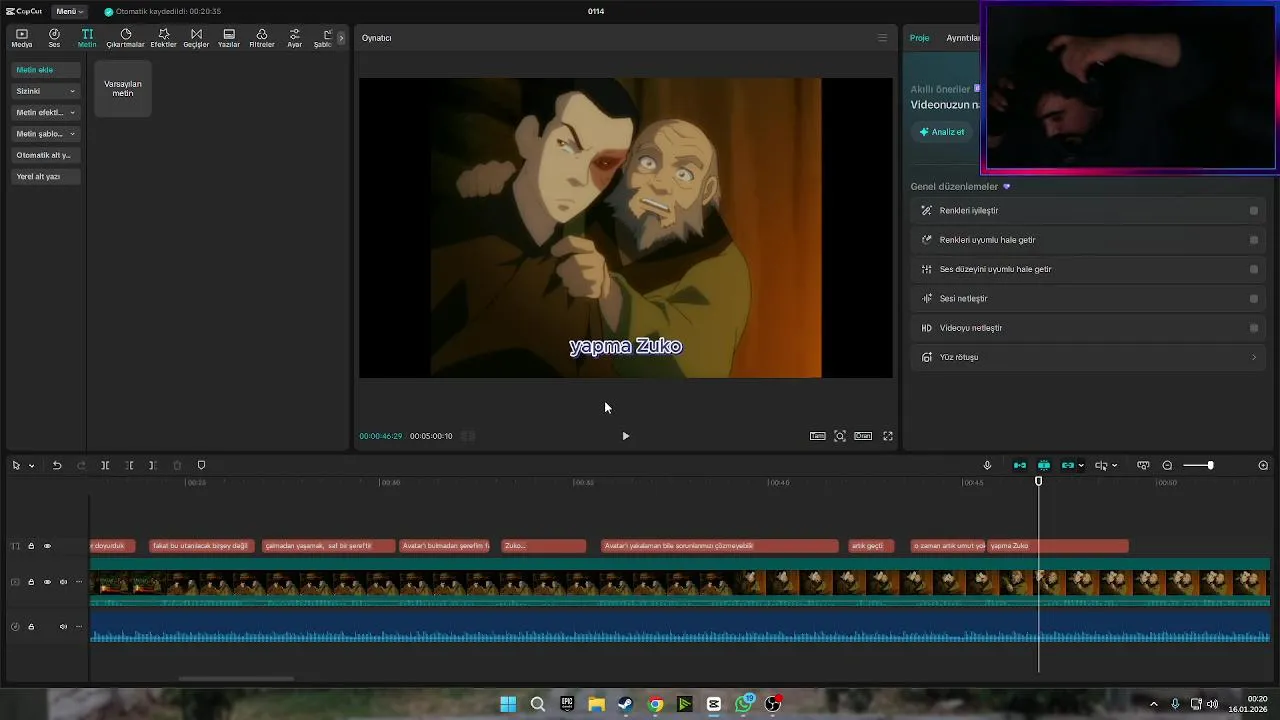
Task: Enable Videoyu netleştir checkbox
Action: [1254, 328]
